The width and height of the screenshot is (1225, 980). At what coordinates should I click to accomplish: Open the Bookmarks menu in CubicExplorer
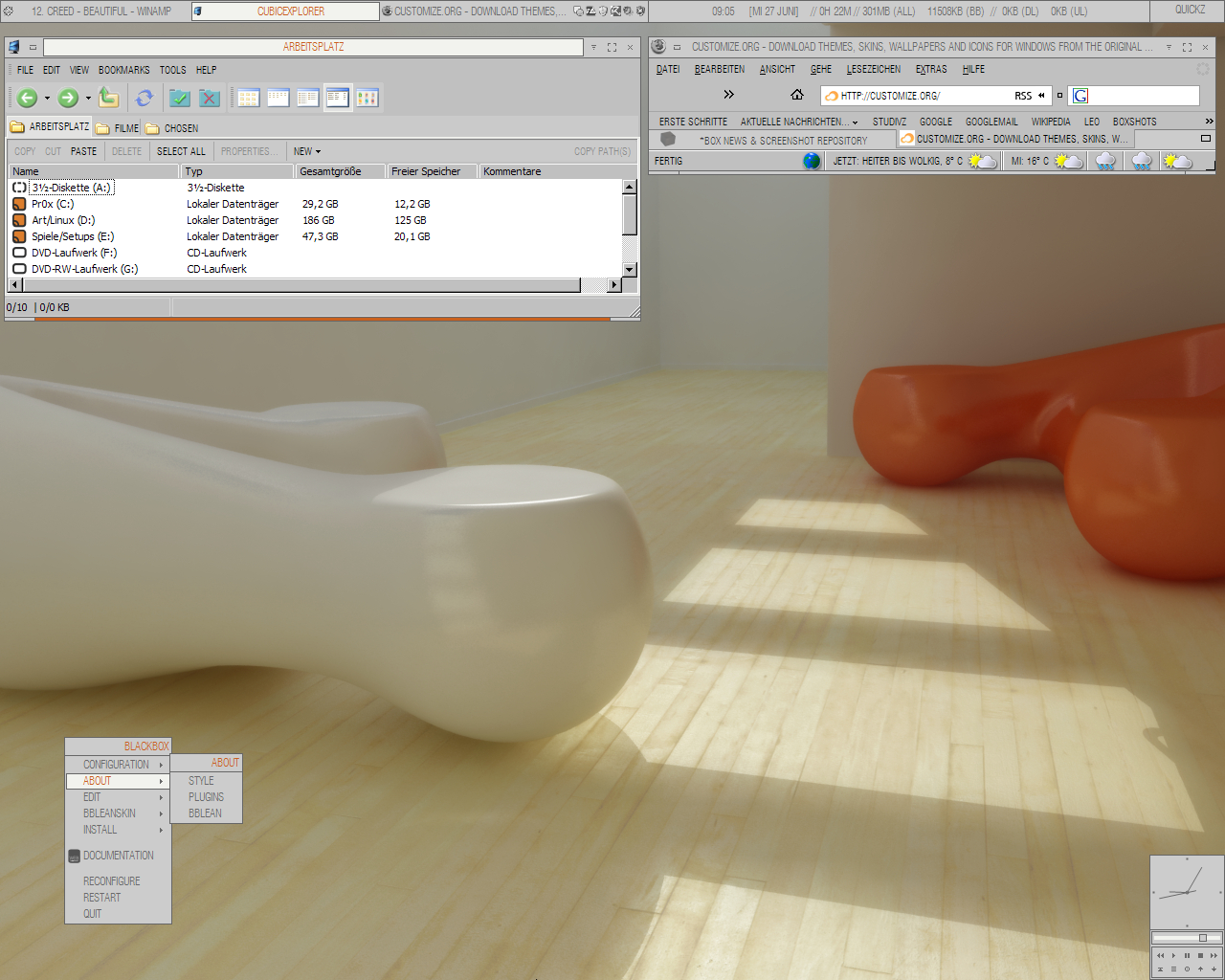[x=123, y=70]
